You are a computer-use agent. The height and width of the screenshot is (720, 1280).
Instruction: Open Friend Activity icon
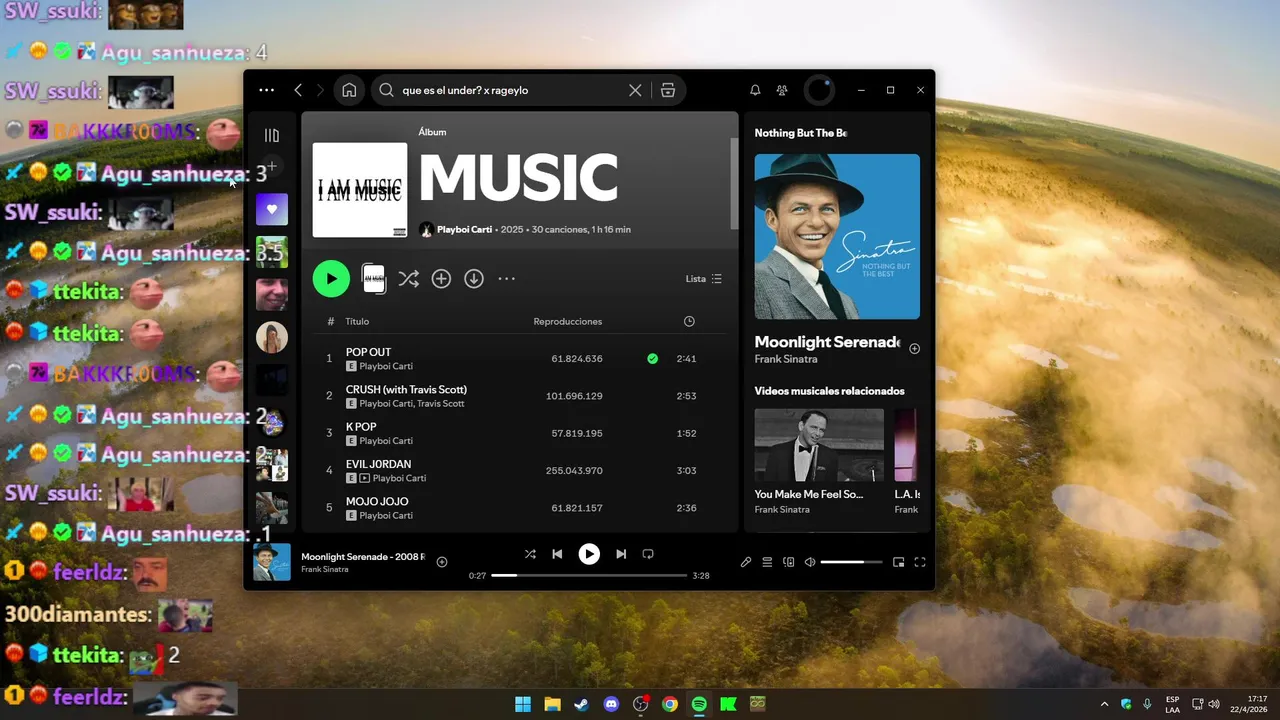point(782,90)
